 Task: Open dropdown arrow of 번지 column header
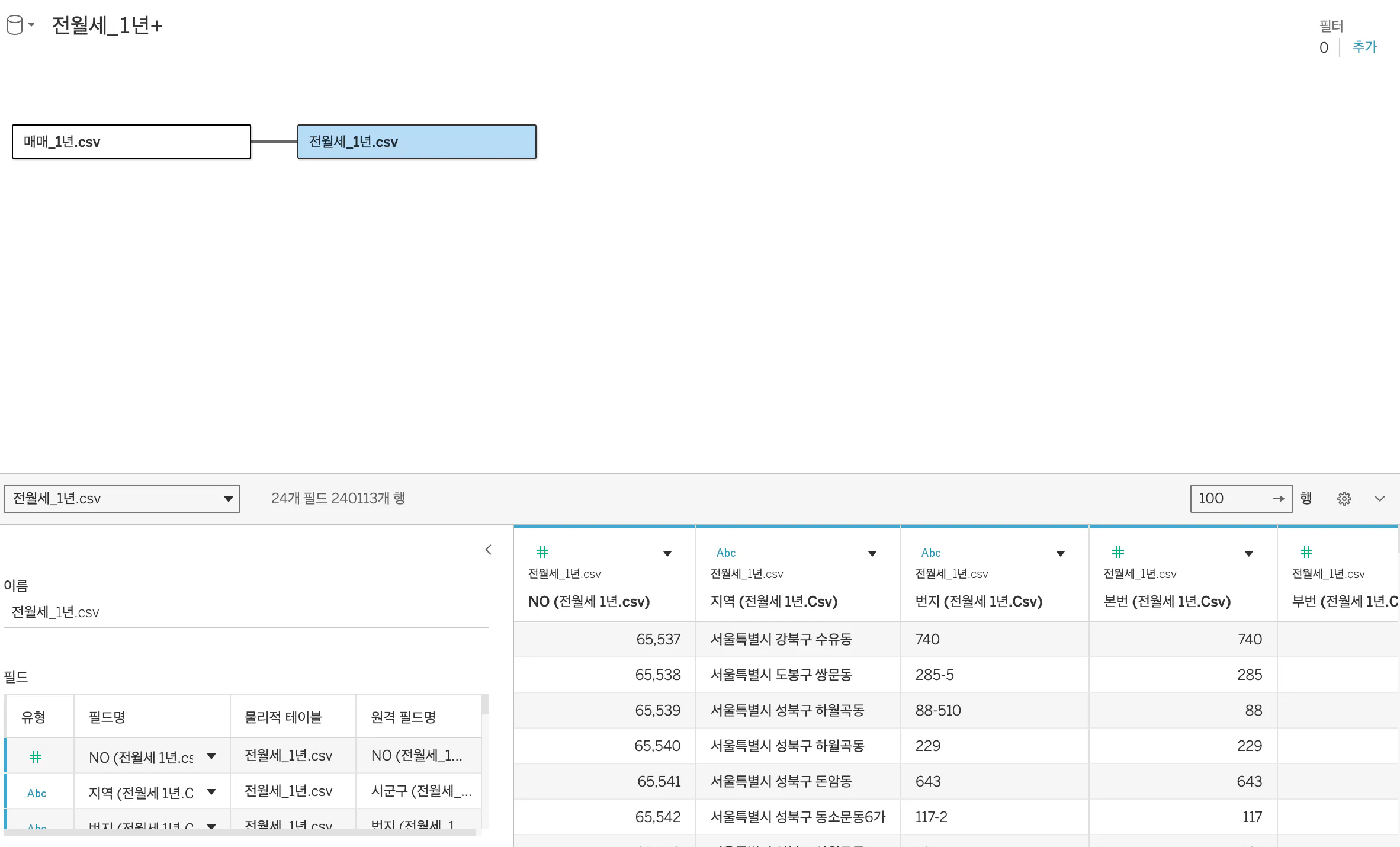pos(1061,553)
